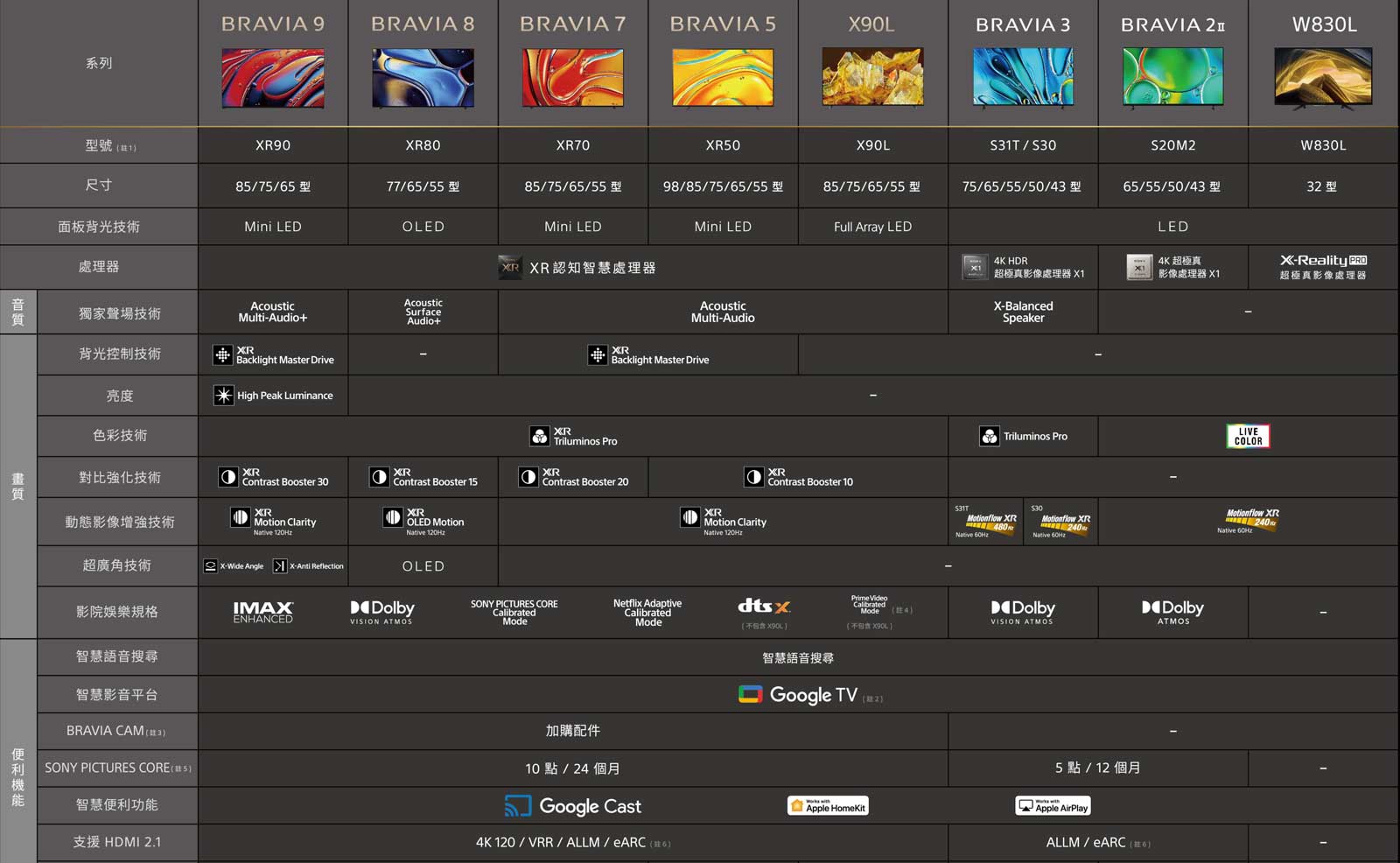1400x863 pixels.
Task: Click the 4K HDR X1 processor chip icon
Action: click(x=975, y=267)
